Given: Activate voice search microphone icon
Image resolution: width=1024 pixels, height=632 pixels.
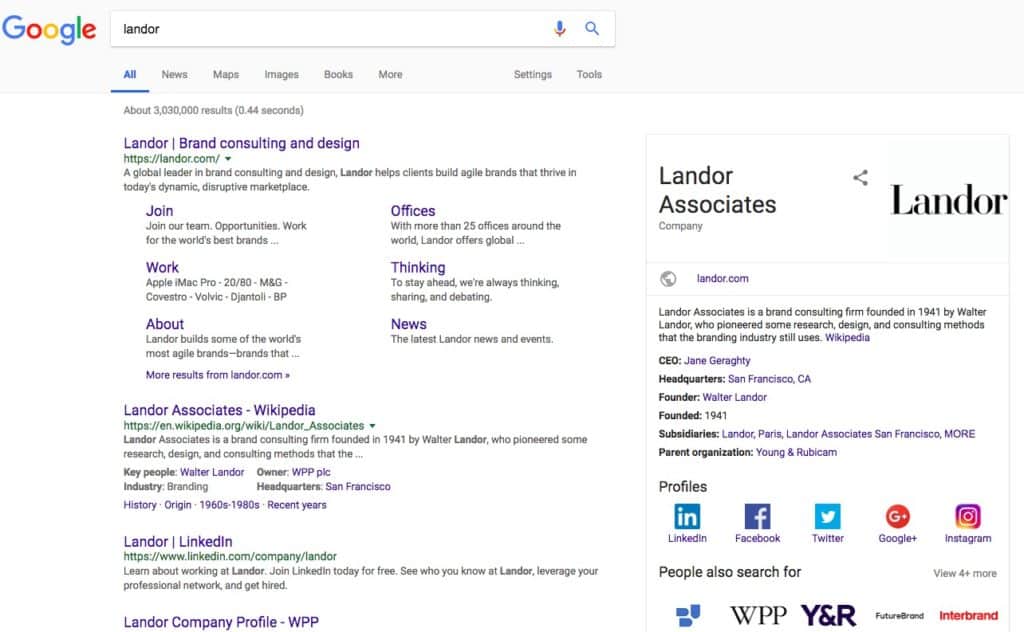Looking at the screenshot, I should (x=560, y=29).
